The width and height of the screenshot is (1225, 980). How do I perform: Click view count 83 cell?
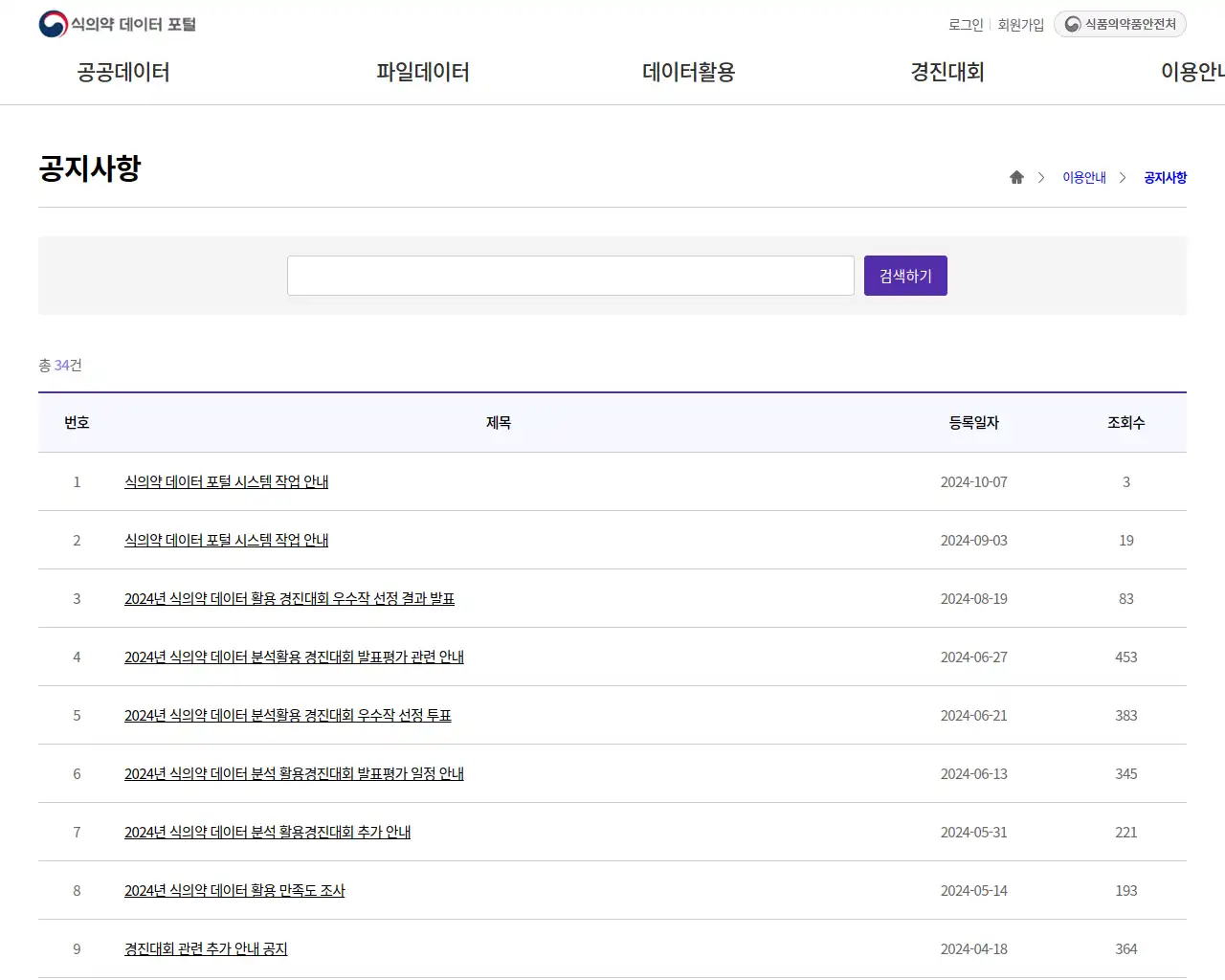click(1126, 598)
